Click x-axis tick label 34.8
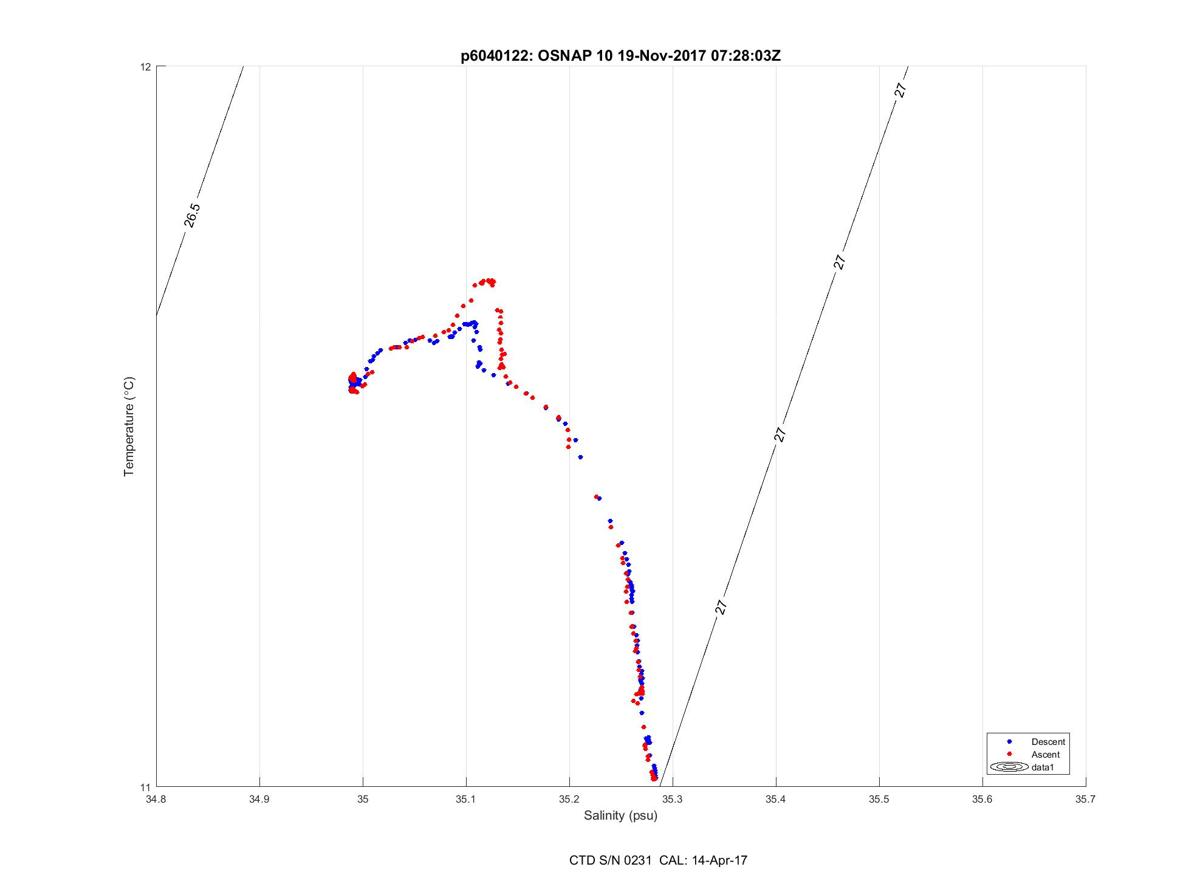1200x885 pixels. [x=156, y=799]
